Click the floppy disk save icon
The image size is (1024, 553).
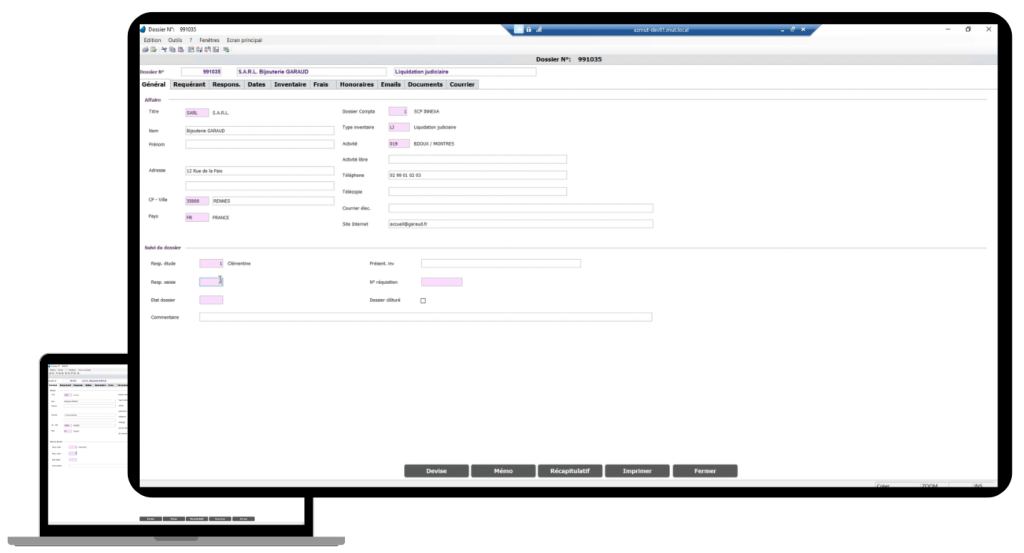point(216,50)
